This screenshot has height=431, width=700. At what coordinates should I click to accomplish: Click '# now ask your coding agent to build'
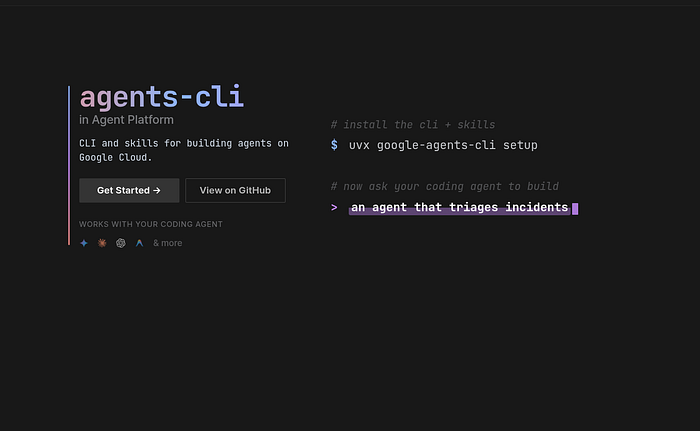click(445, 186)
